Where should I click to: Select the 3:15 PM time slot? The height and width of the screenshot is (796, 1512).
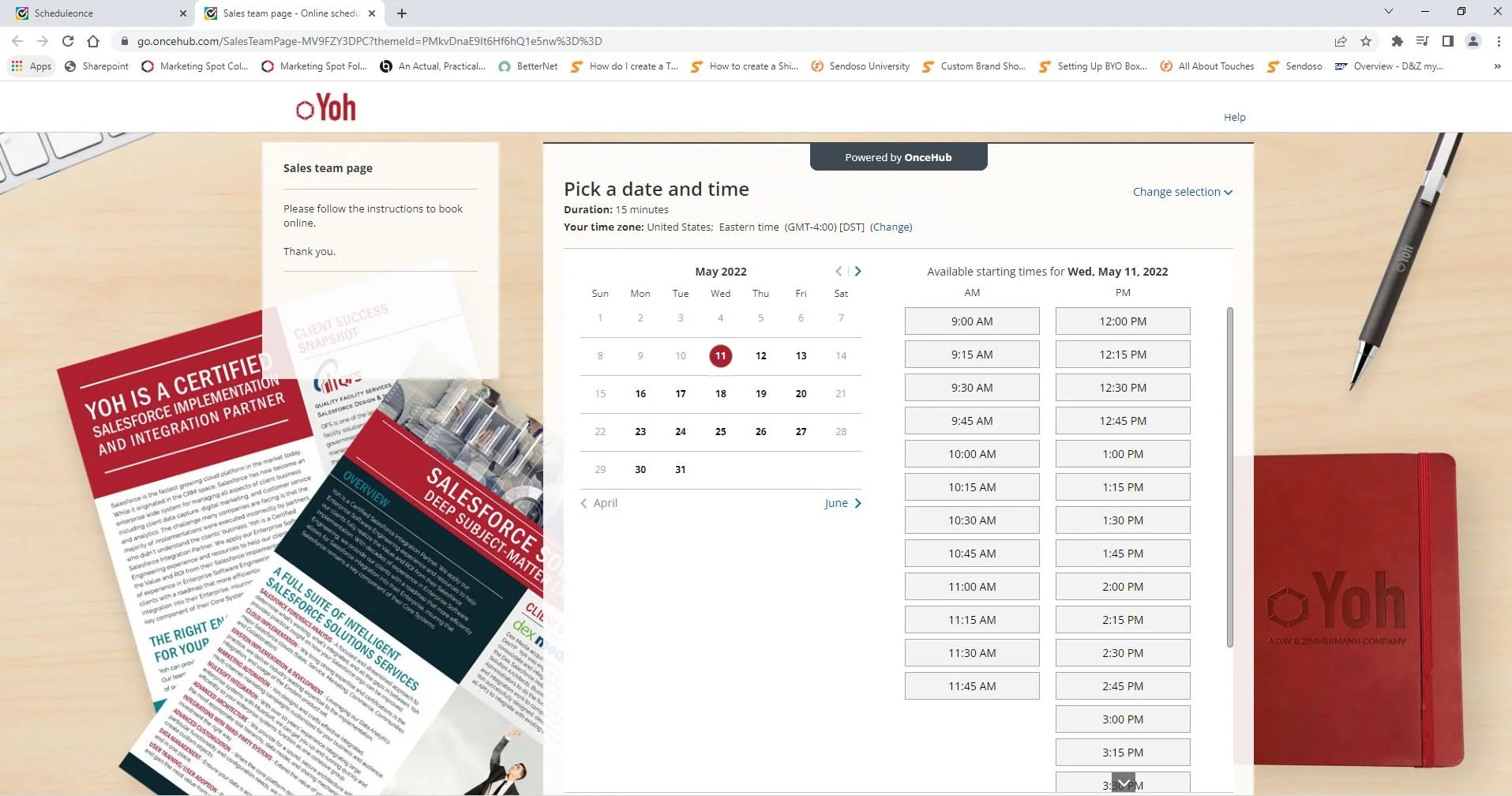[1123, 753]
